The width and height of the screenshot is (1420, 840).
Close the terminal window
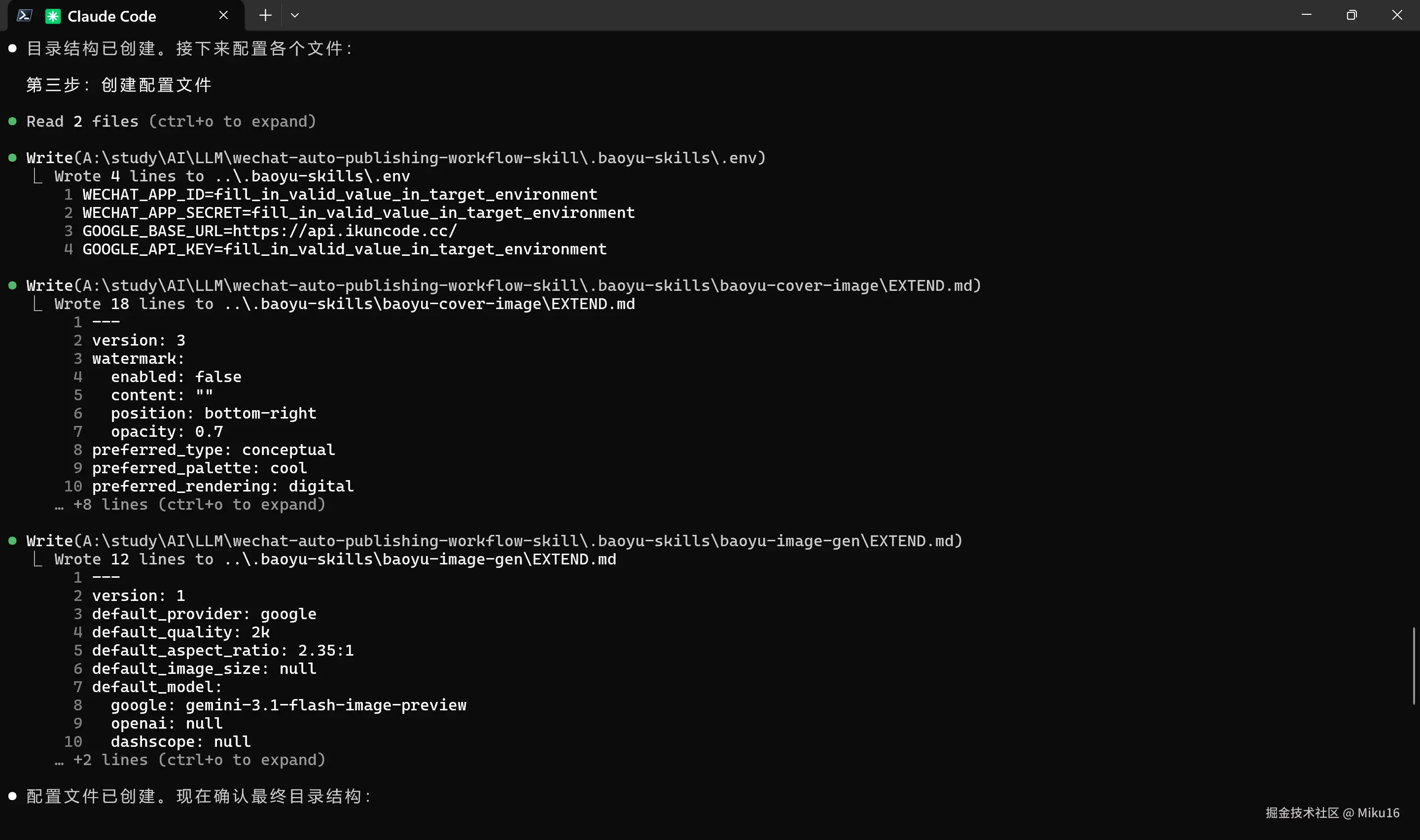pos(1397,15)
